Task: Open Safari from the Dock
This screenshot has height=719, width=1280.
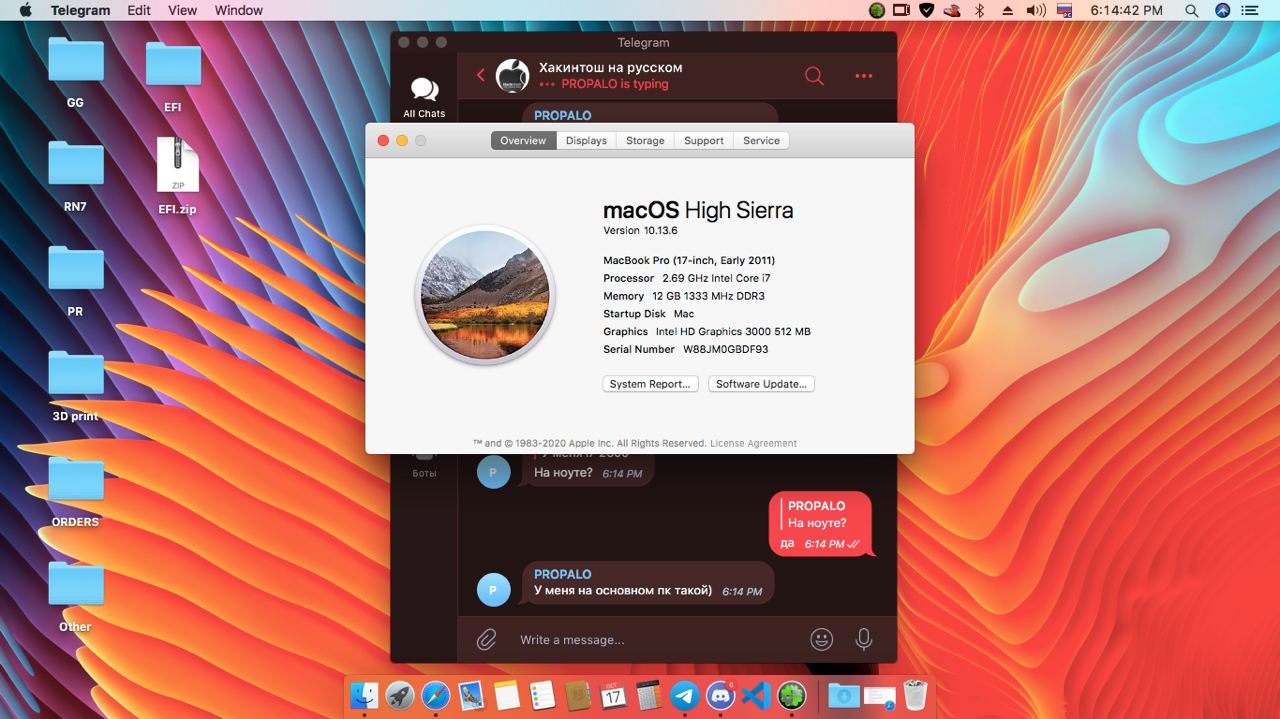Action: (x=436, y=696)
